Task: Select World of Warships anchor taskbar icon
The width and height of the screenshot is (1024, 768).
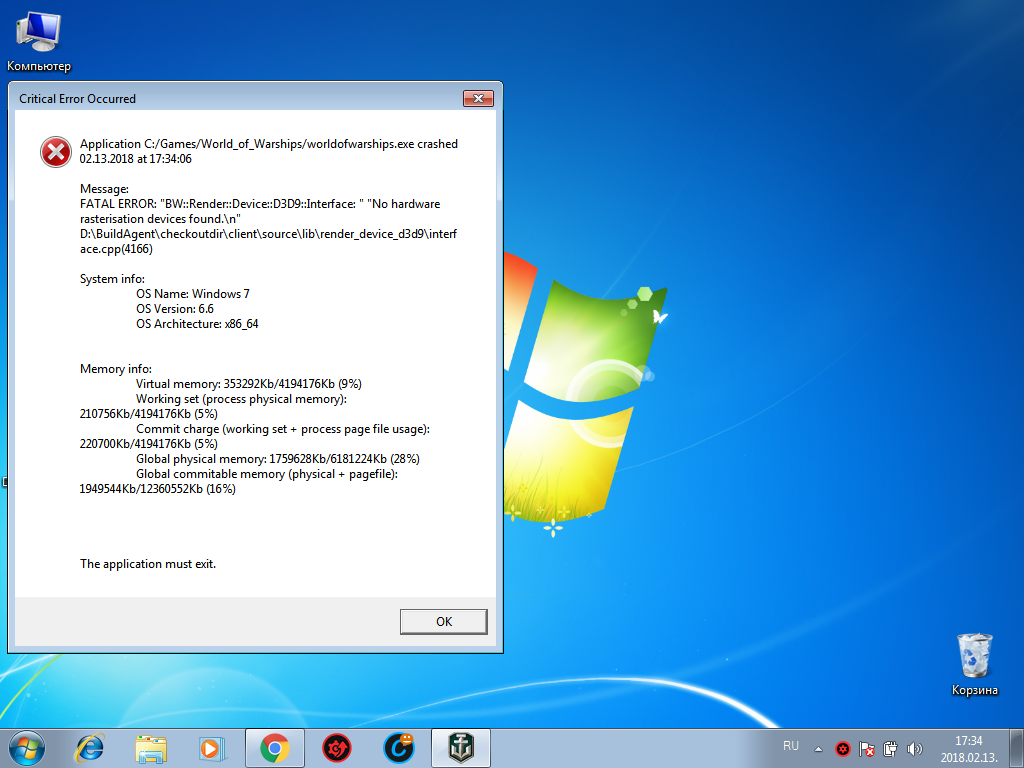Action: [461, 748]
